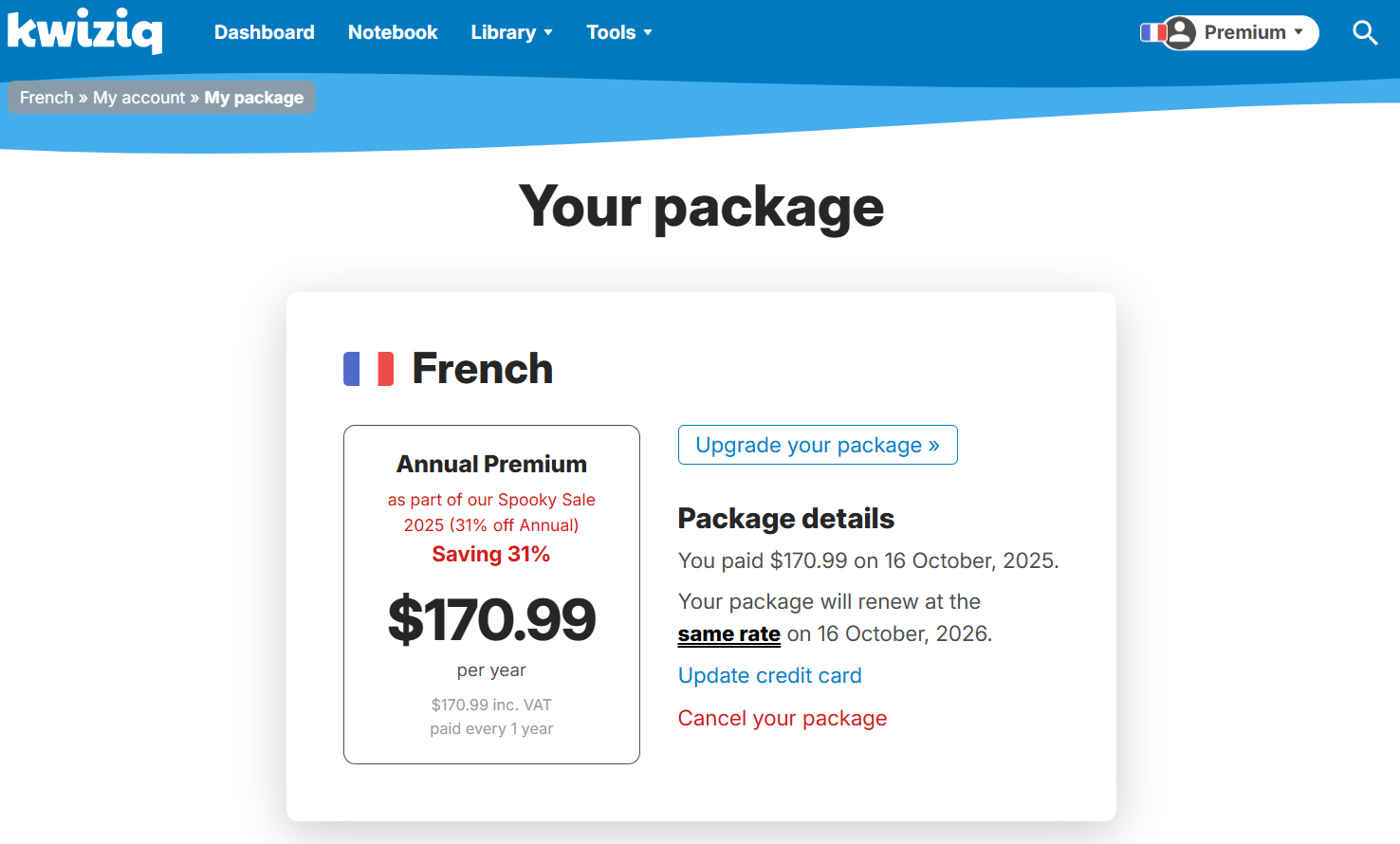Open the My account breadcrumb
1400x844 pixels.
coord(138,97)
